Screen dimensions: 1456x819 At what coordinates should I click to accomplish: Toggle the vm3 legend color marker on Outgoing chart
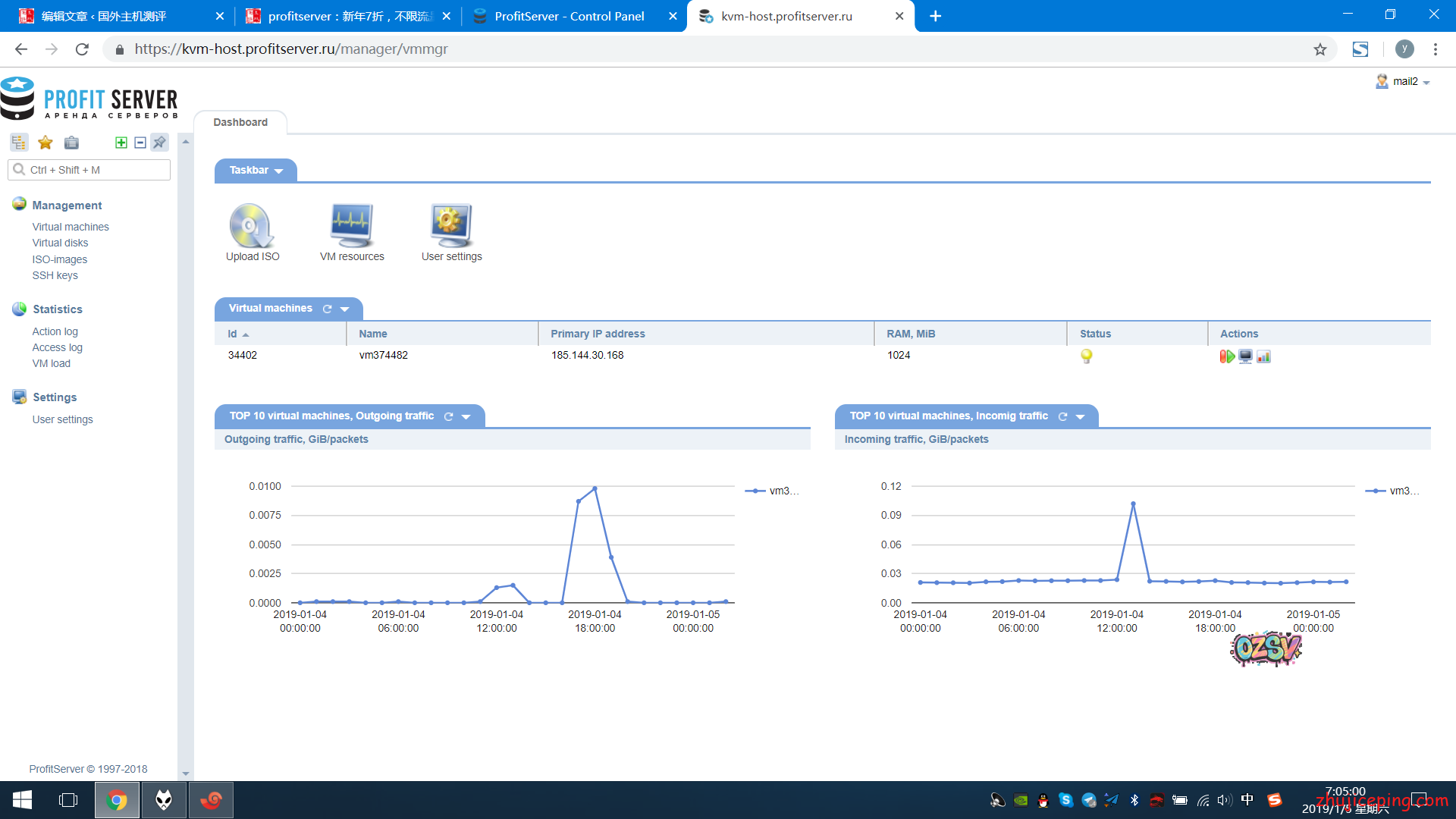pos(755,491)
